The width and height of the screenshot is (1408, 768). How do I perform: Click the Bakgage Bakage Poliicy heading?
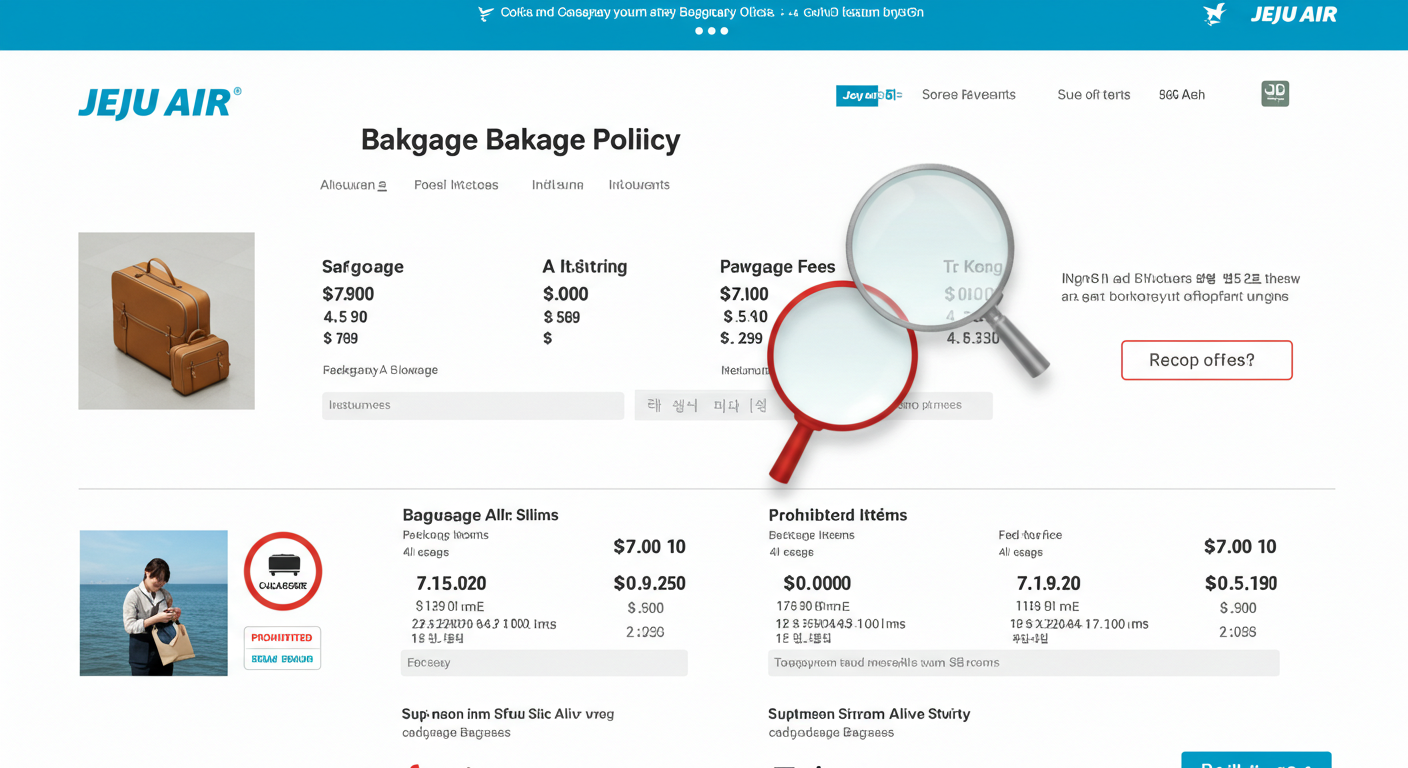point(520,139)
